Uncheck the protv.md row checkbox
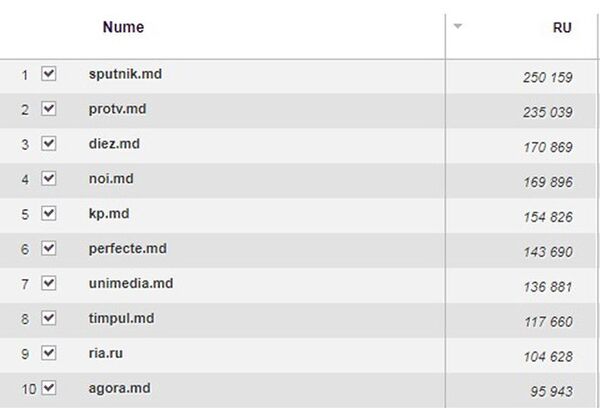Image resolution: width=600 pixels, height=408 pixels. click(49, 109)
